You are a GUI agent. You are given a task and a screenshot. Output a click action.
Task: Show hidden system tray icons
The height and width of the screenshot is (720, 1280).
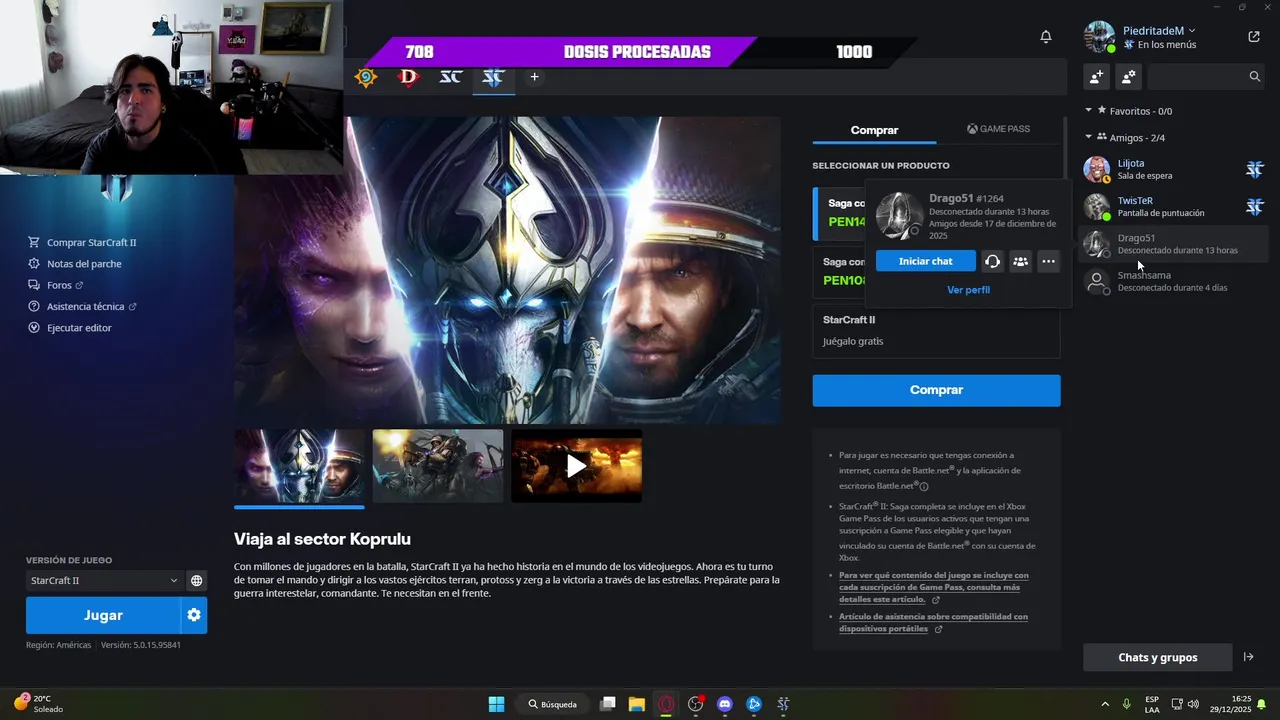coord(1105,704)
